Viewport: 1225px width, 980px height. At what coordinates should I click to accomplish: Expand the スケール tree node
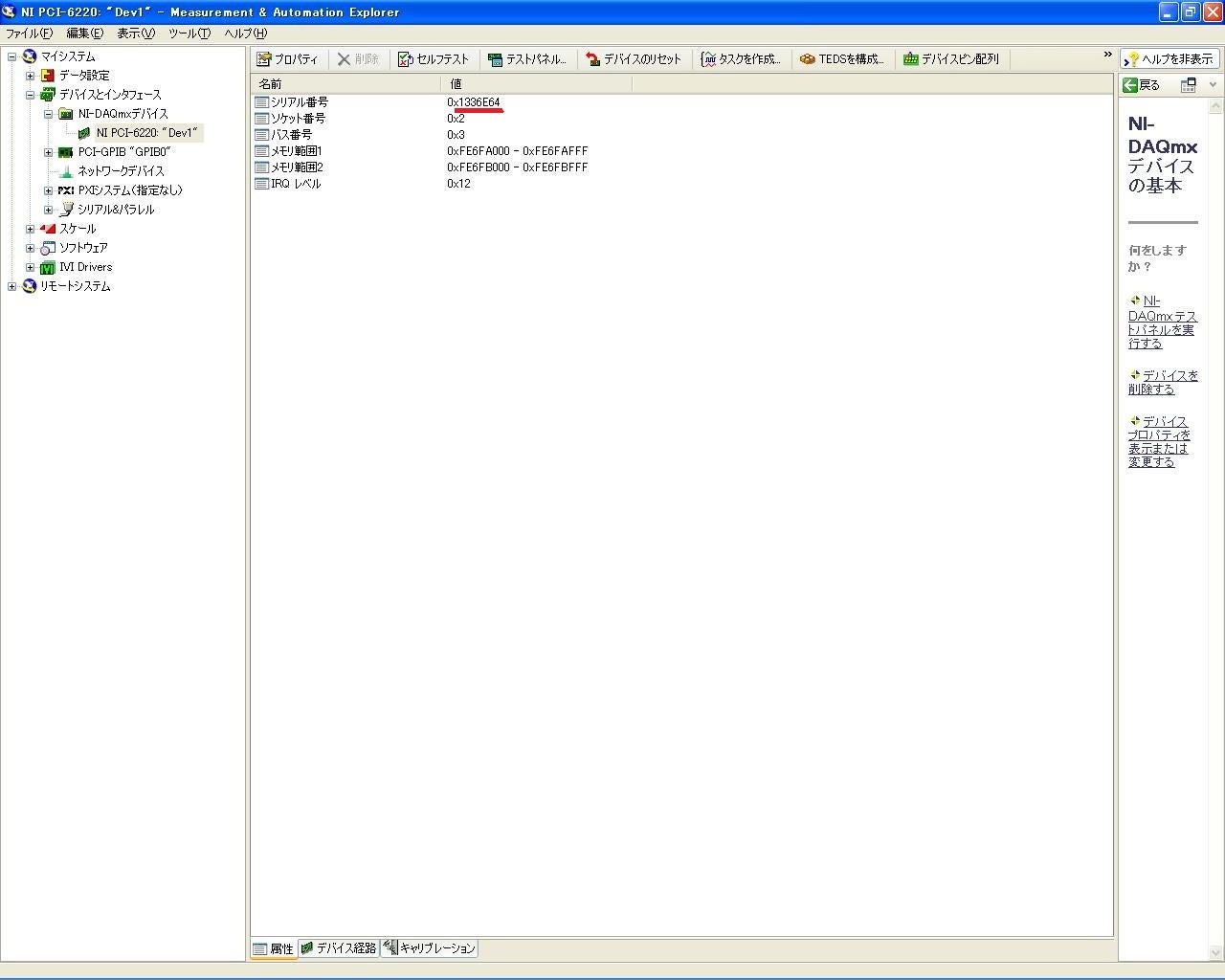(30, 229)
